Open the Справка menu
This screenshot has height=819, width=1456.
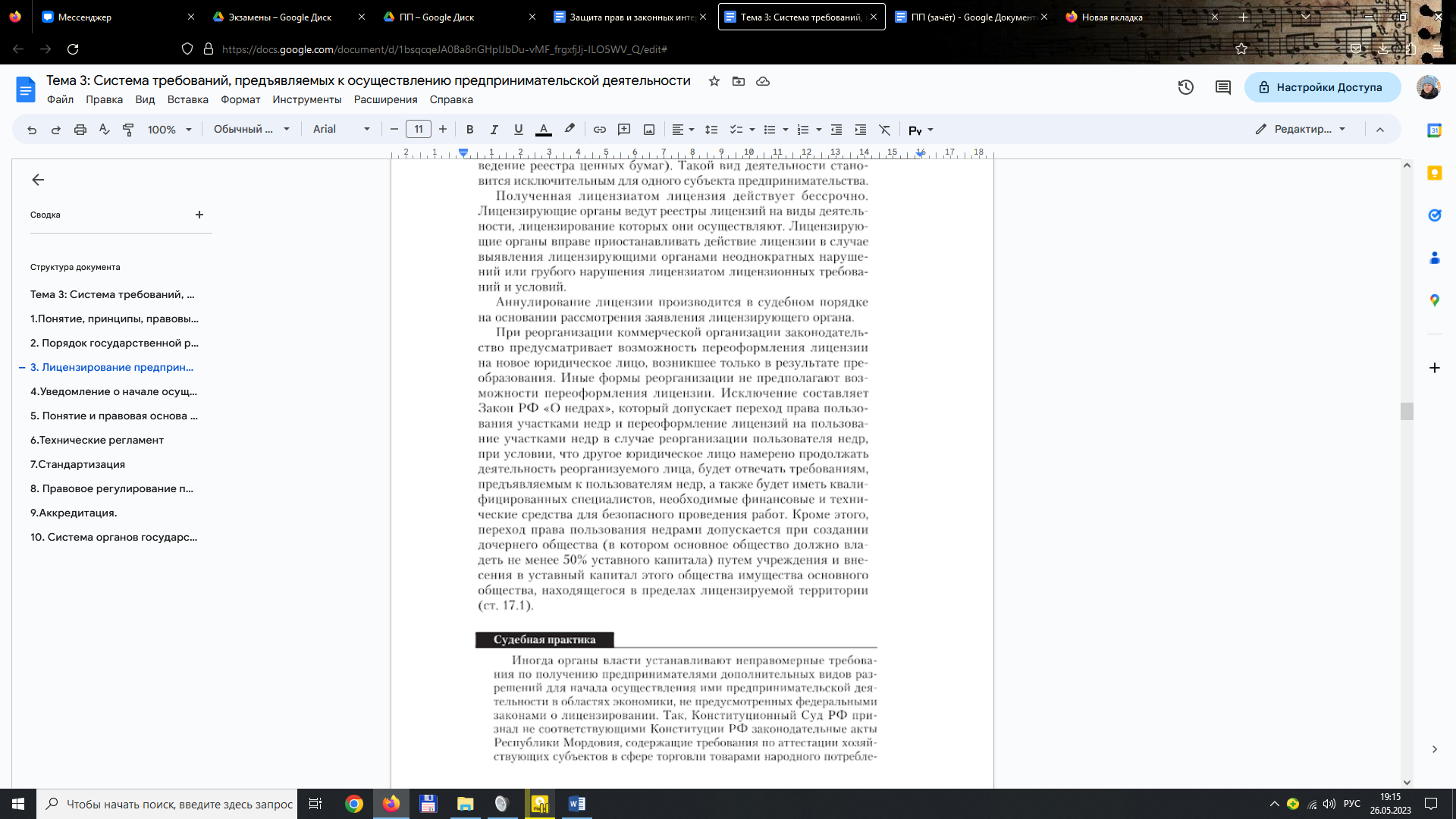(x=451, y=99)
